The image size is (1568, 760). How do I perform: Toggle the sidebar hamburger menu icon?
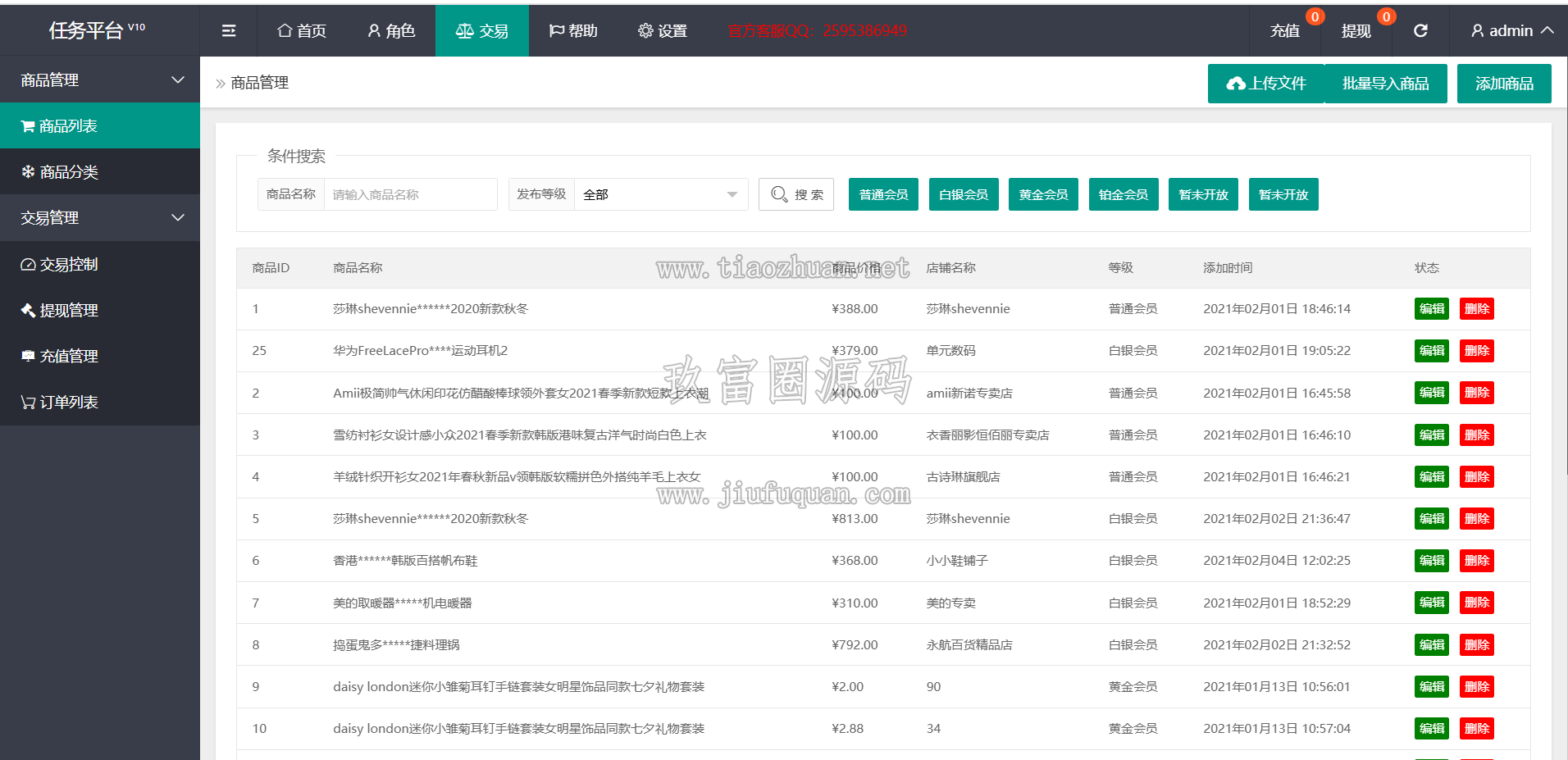tap(229, 30)
